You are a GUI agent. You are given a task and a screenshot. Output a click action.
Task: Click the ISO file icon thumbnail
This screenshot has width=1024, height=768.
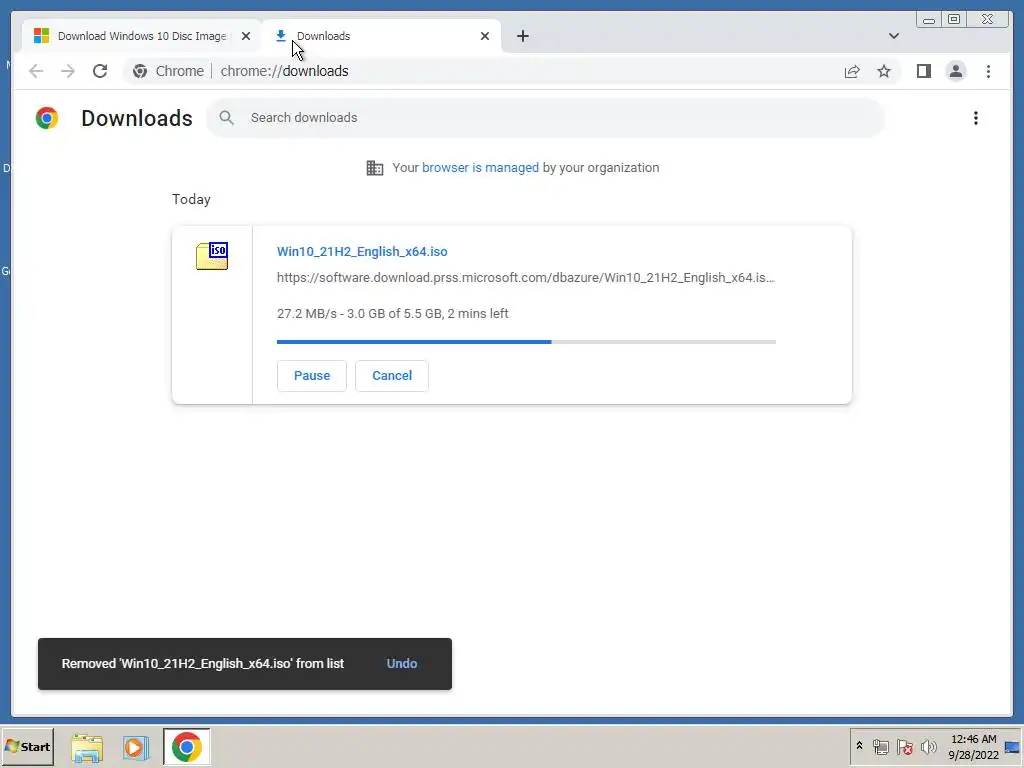coord(212,256)
